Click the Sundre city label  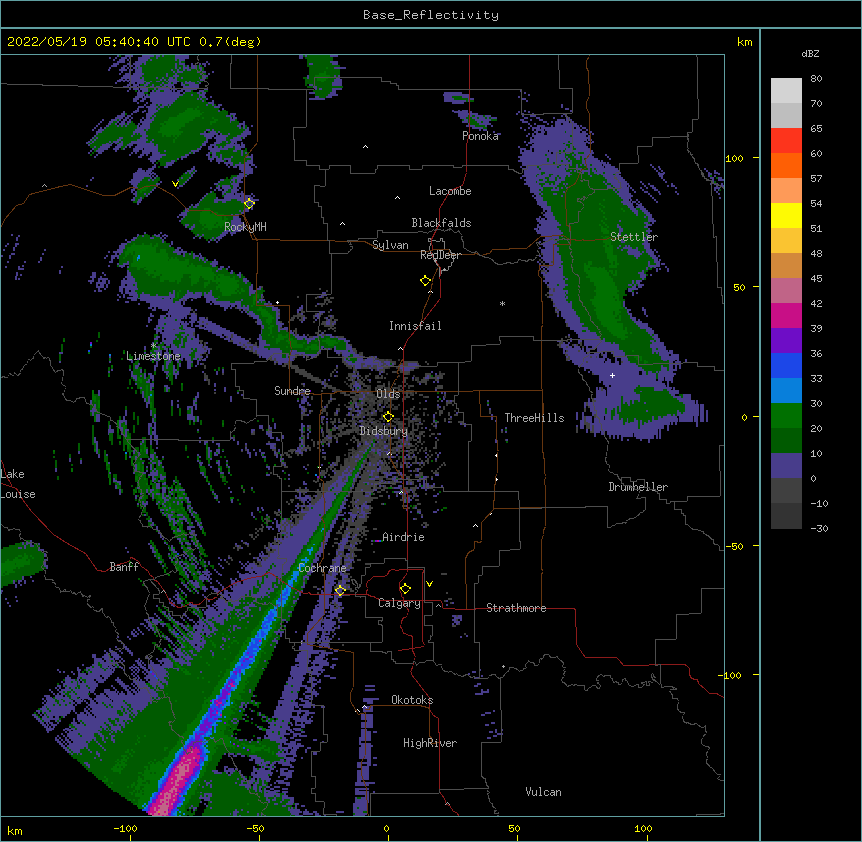click(x=292, y=391)
